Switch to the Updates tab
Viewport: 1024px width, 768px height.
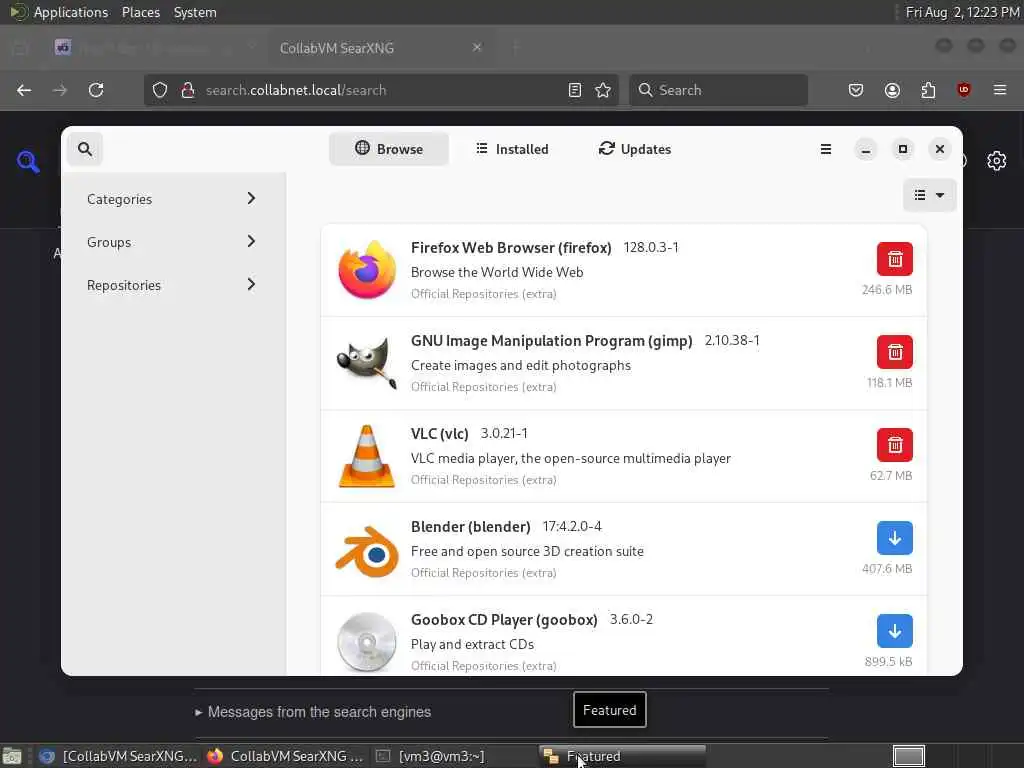tap(635, 149)
